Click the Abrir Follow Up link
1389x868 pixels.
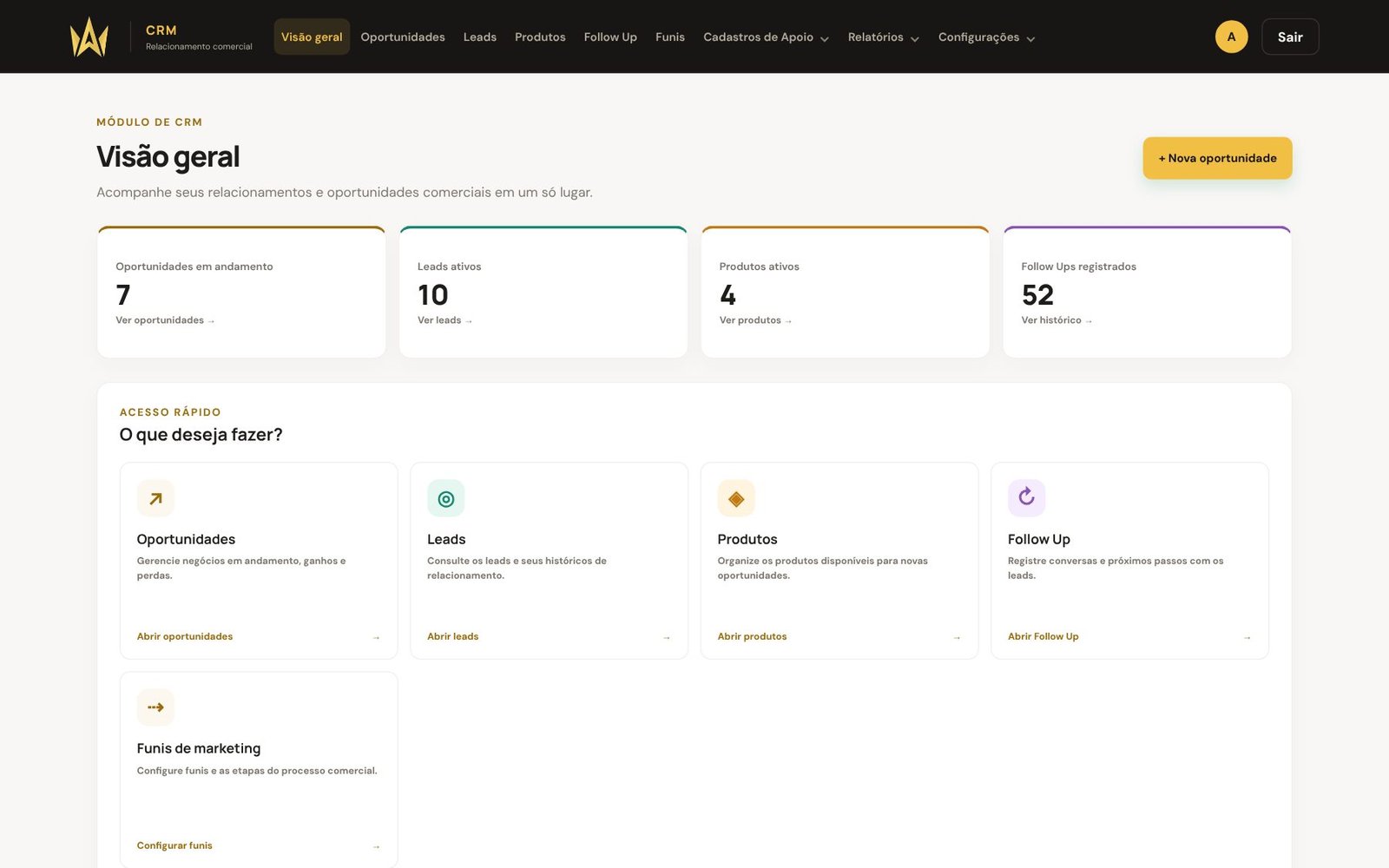(x=1043, y=636)
